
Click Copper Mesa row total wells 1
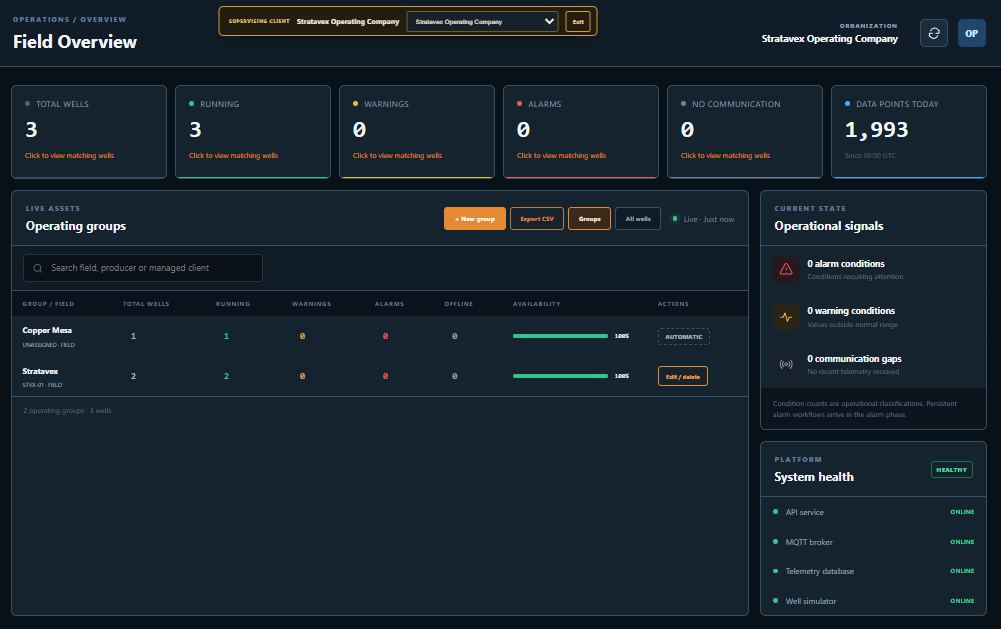coord(133,336)
